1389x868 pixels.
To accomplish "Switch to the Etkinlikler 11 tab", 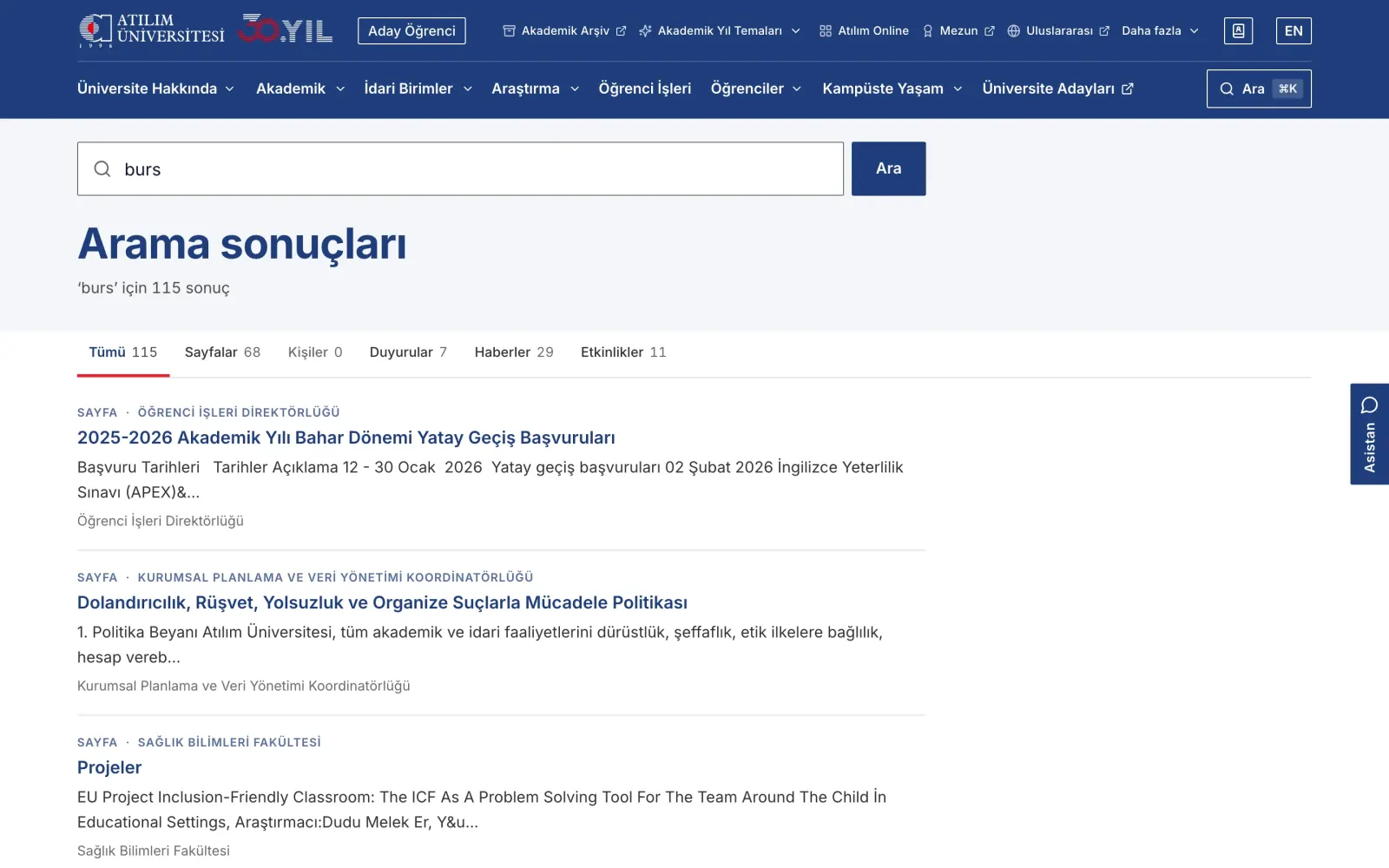I will point(623,352).
